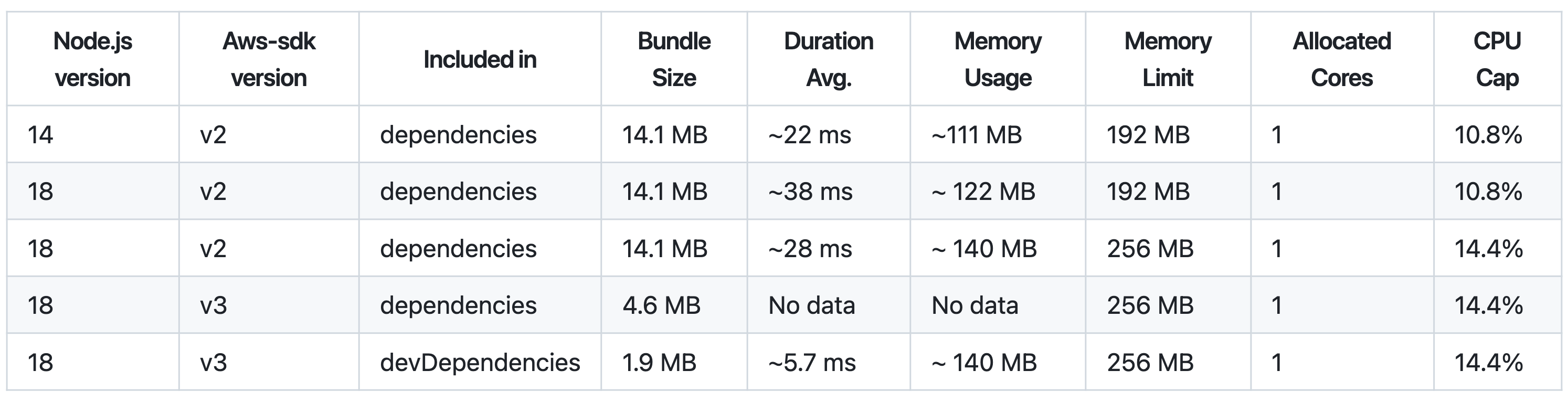Click the CPU Cap column header
The image size is (1568, 402).
click(x=1497, y=59)
